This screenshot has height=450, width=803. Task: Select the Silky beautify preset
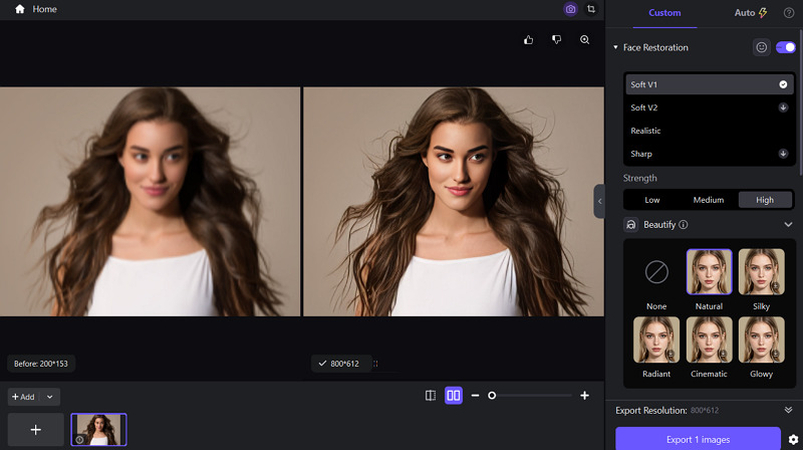pyautogui.click(x=762, y=272)
